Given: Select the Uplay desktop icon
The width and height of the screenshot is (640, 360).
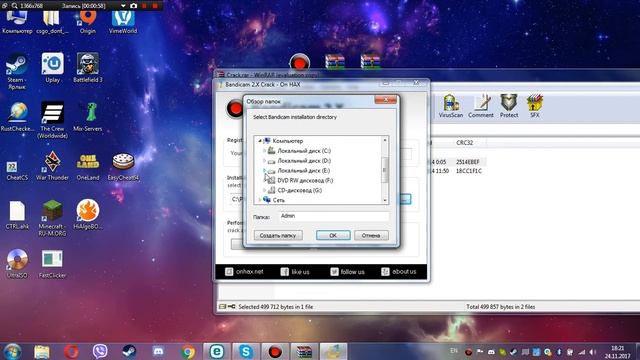Looking at the screenshot, I should [x=52, y=68].
